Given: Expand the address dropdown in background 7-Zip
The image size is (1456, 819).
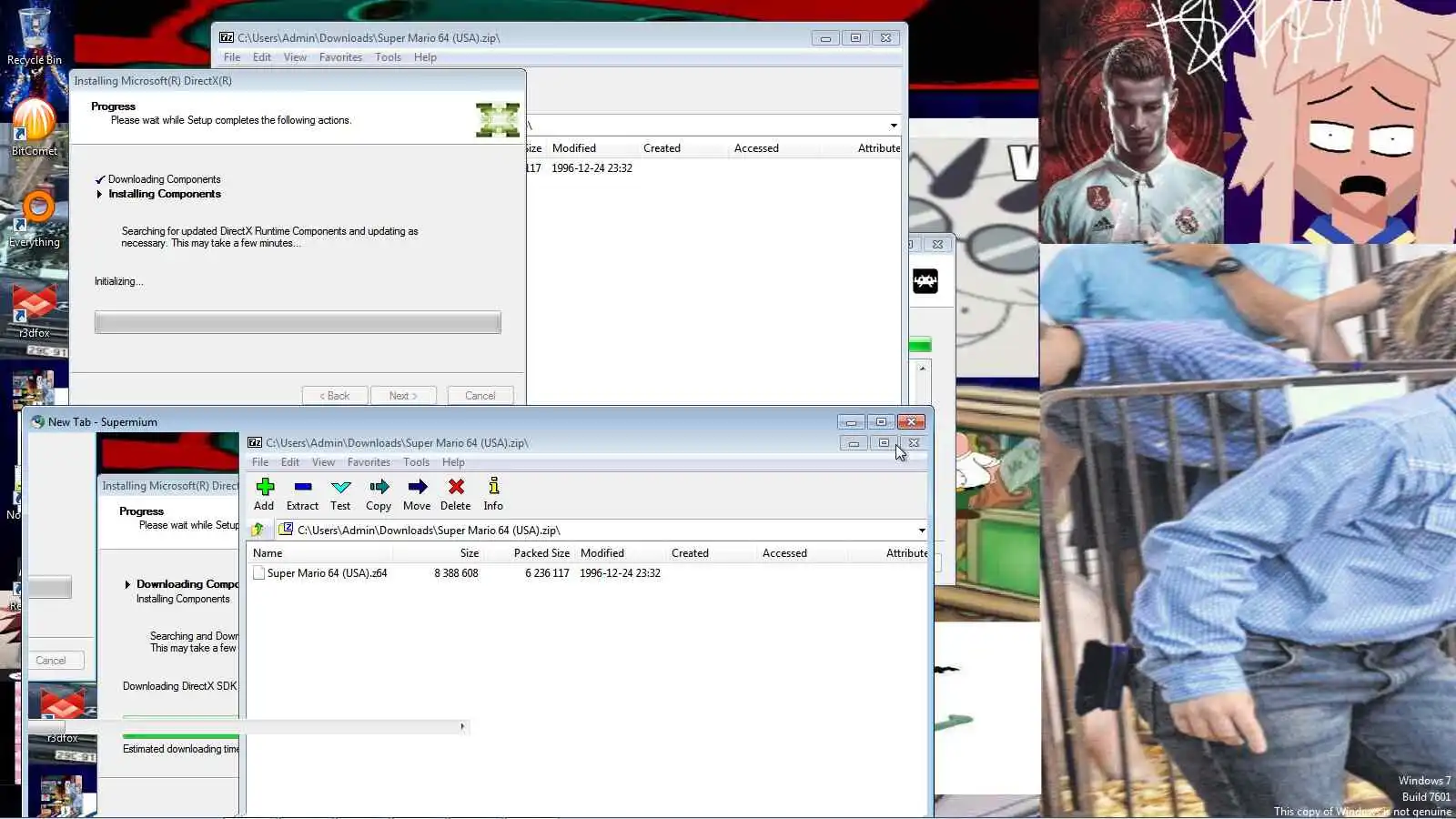Looking at the screenshot, I should click(893, 126).
